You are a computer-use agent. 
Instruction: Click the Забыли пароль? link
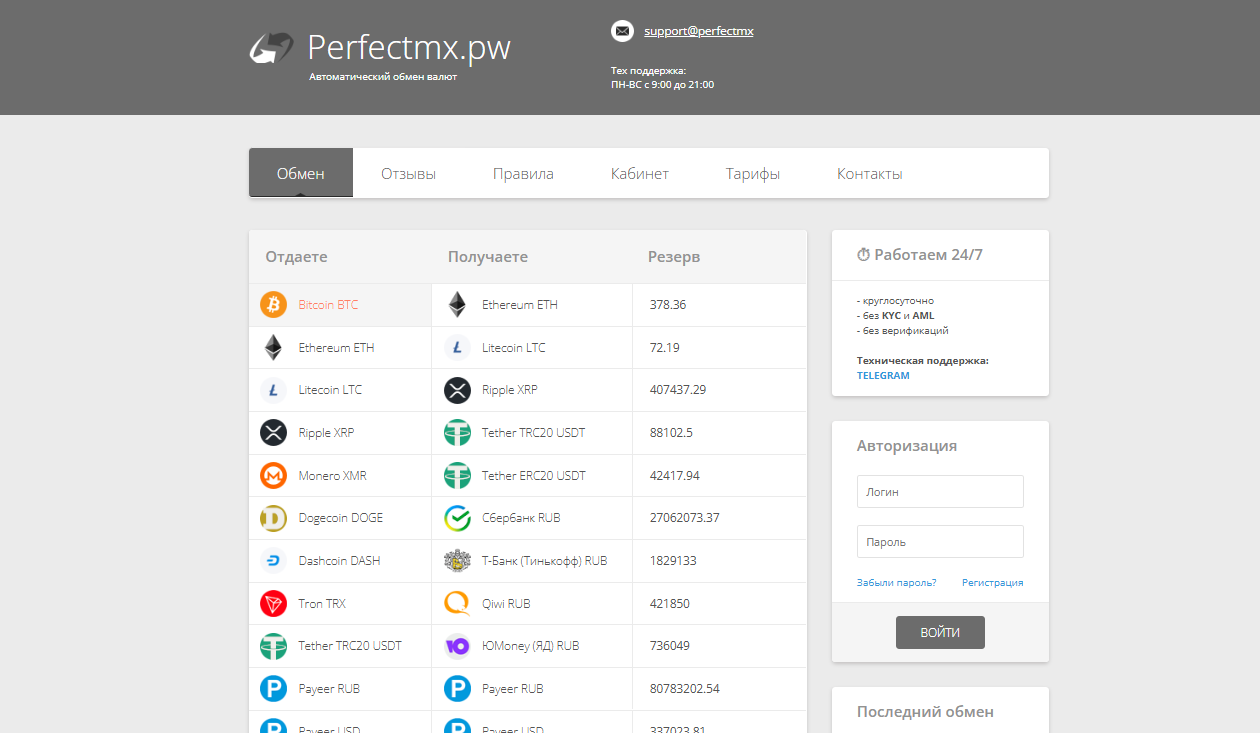[896, 583]
